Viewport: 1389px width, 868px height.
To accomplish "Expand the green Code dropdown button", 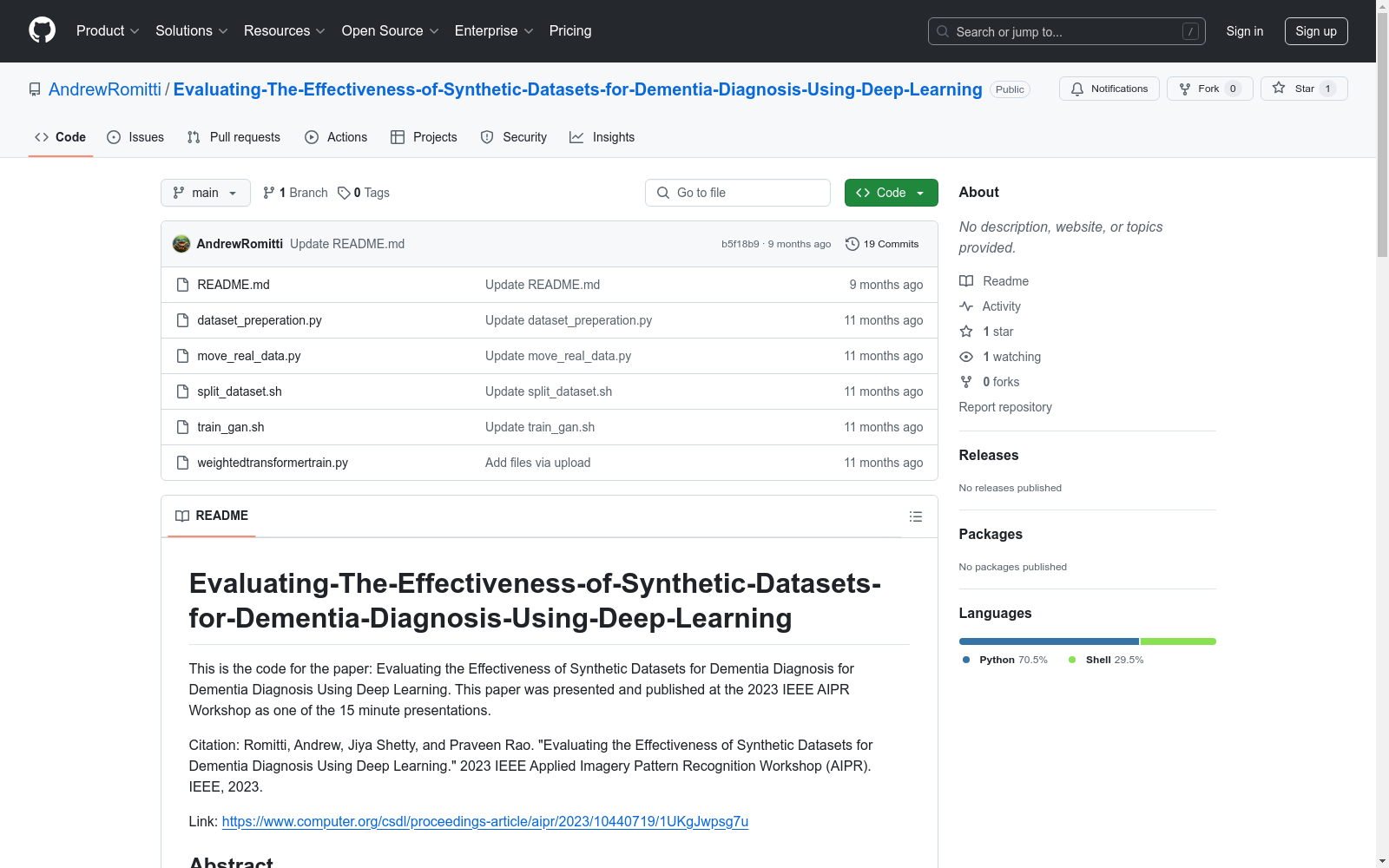I will pos(891,193).
